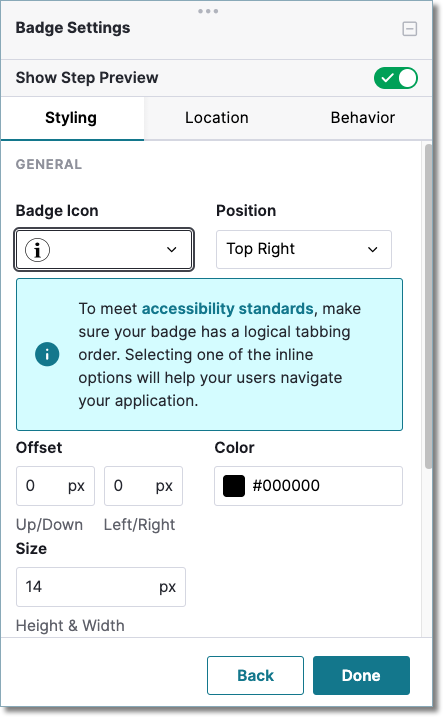Click the info circle icon in Badge Icon field
The height and width of the screenshot is (717, 443).
(37, 250)
